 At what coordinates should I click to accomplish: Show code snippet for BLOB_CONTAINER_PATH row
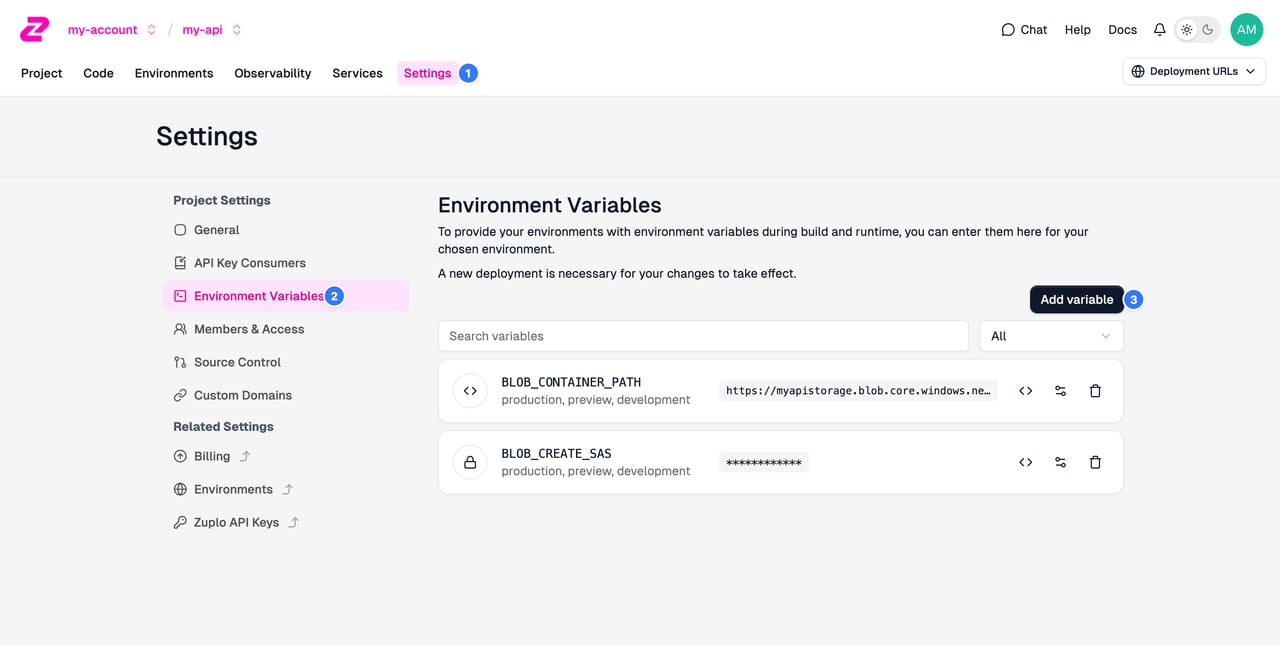(x=1025, y=391)
